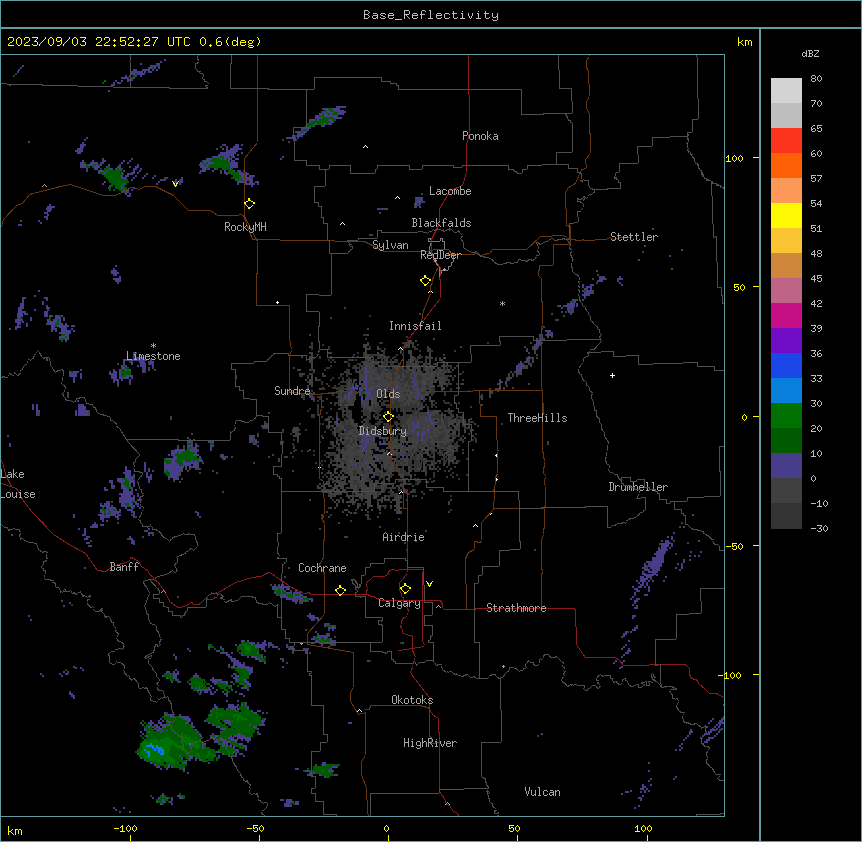Click the Cochrane town label
This screenshot has height=842, width=862.
[322, 568]
